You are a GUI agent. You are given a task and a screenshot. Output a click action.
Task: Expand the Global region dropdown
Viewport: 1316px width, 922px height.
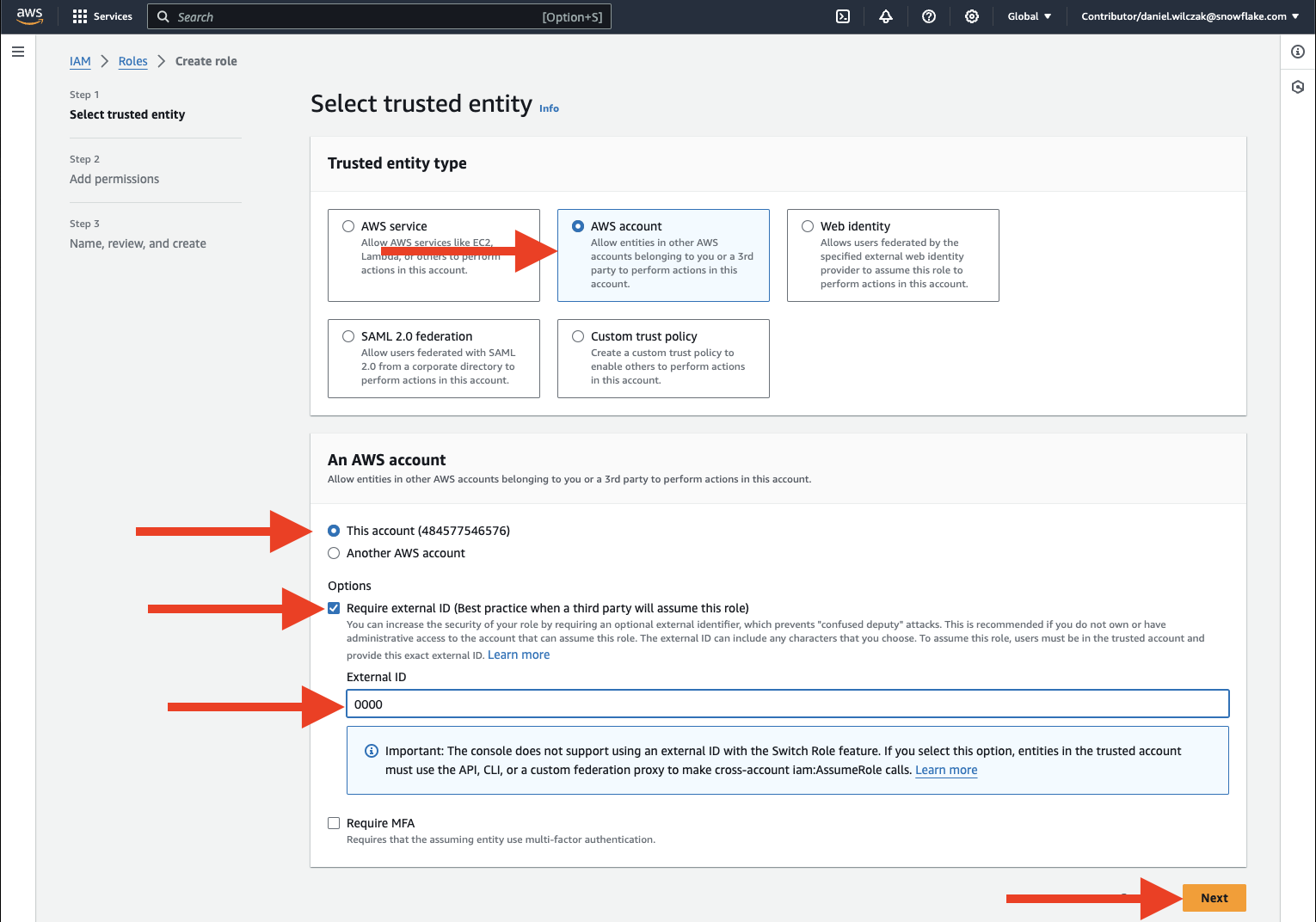click(1029, 16)
